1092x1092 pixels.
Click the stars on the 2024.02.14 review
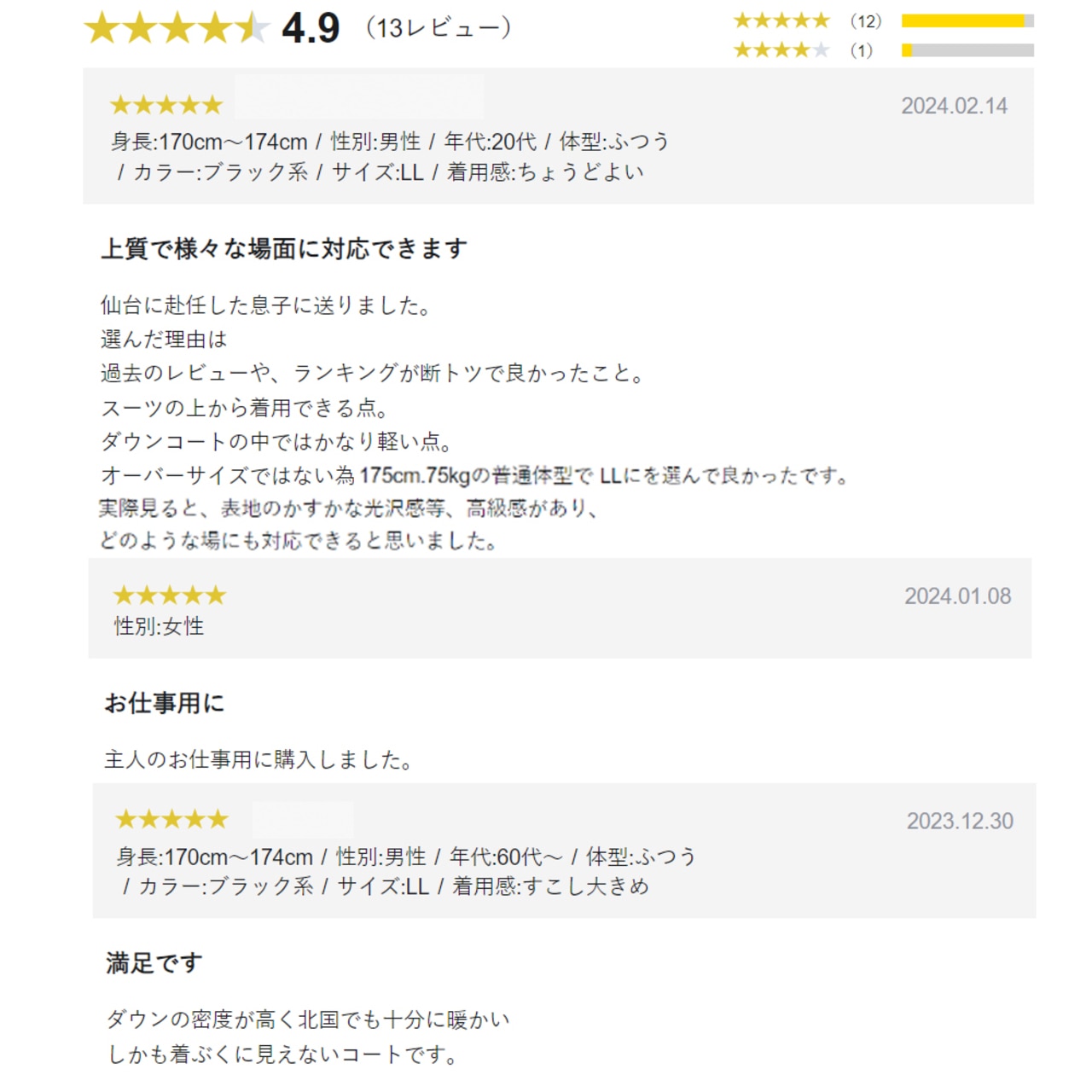click(x=166, y=105)
